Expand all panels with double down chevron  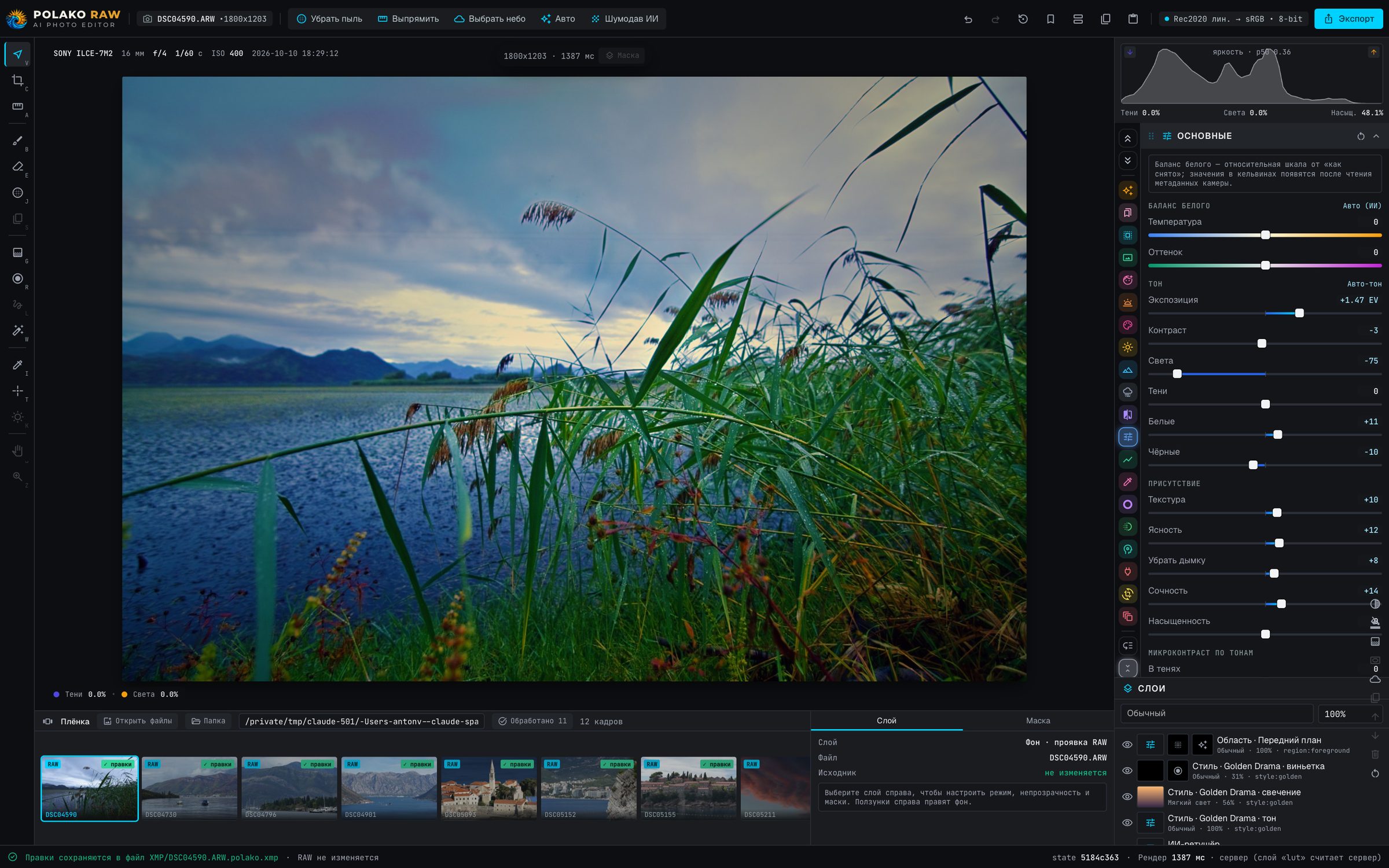tap(1127, 160)
